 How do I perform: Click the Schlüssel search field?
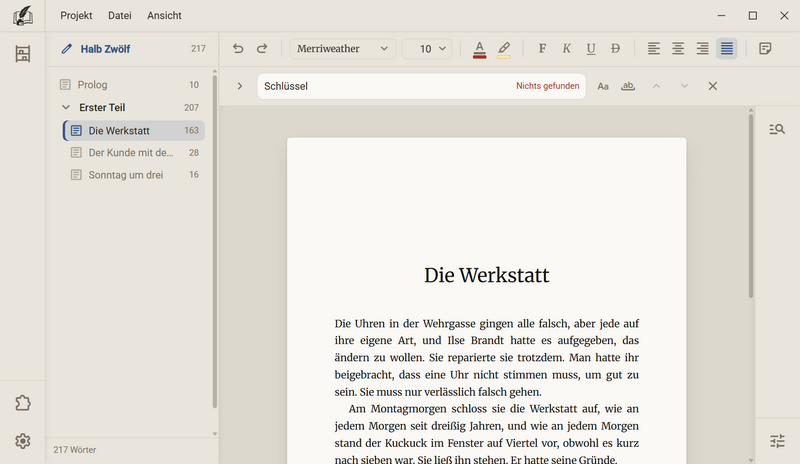click(421, 86)
